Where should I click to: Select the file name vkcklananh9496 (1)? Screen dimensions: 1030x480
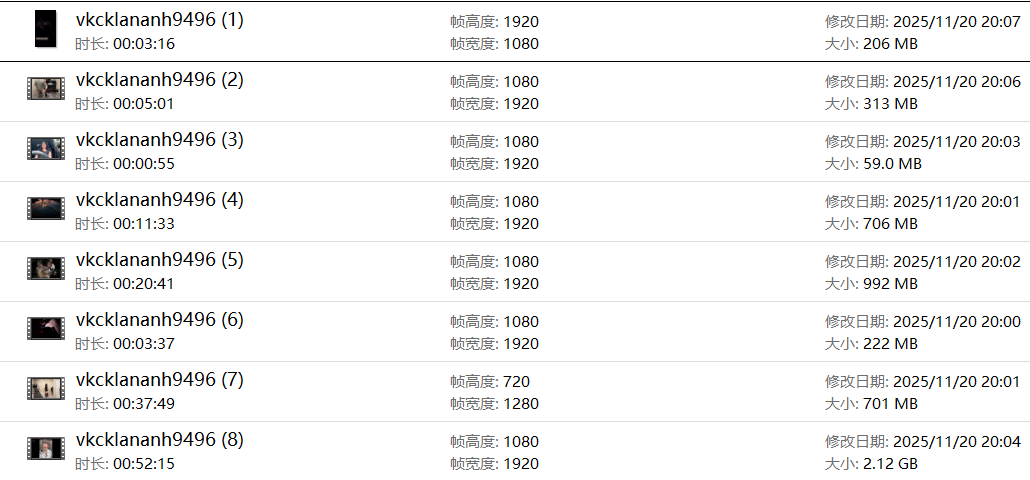point(159,20)
